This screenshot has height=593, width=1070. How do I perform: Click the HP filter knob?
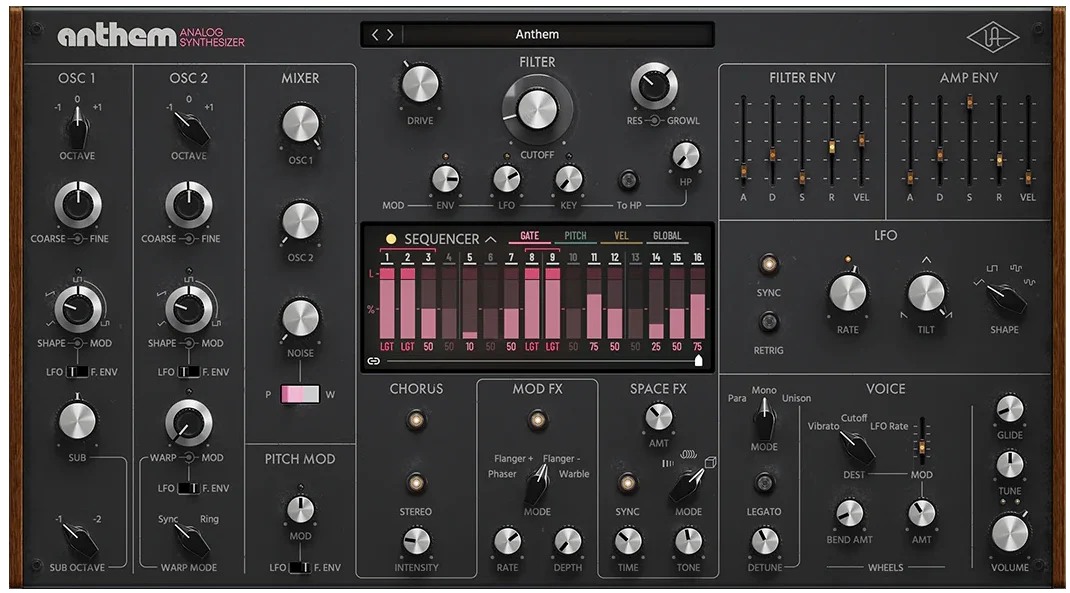tap(685, 156)
